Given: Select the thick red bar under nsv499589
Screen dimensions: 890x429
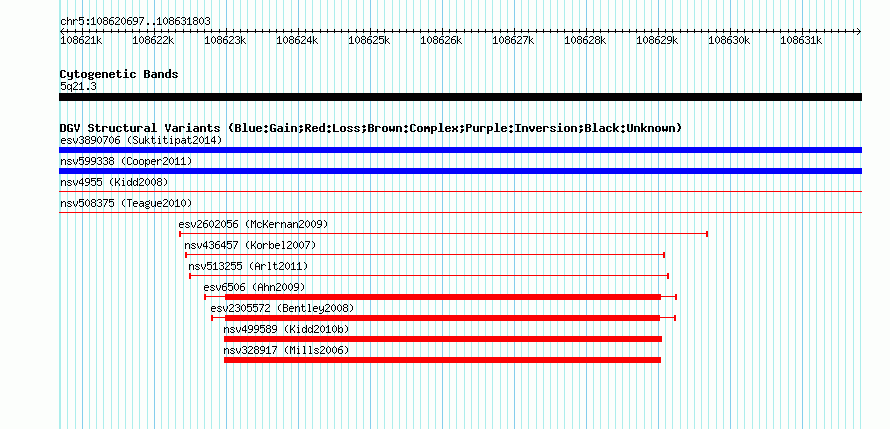Looking at the screenshot, I should pos(443,339).
